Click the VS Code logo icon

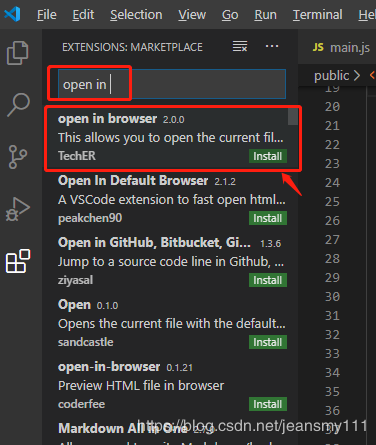[12, 14]
